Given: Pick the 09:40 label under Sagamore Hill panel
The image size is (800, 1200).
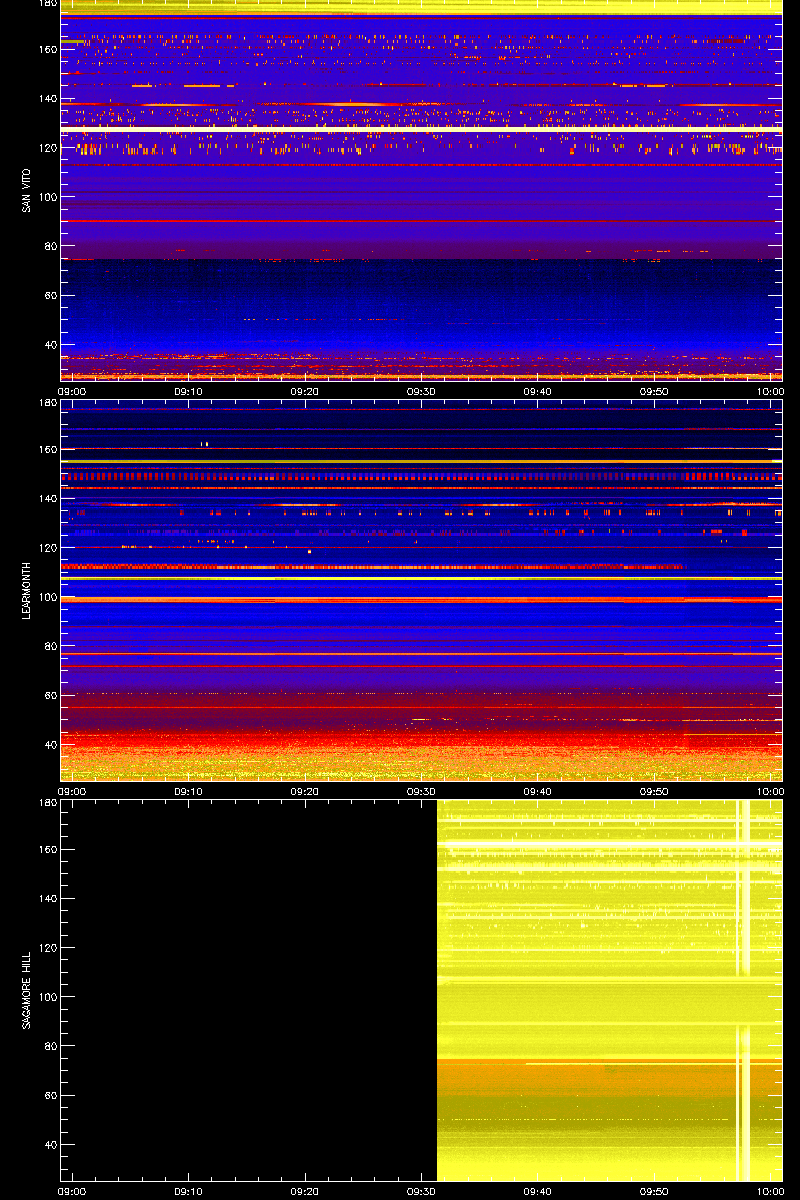Looking at the screenshot, I should [538, 1192].
